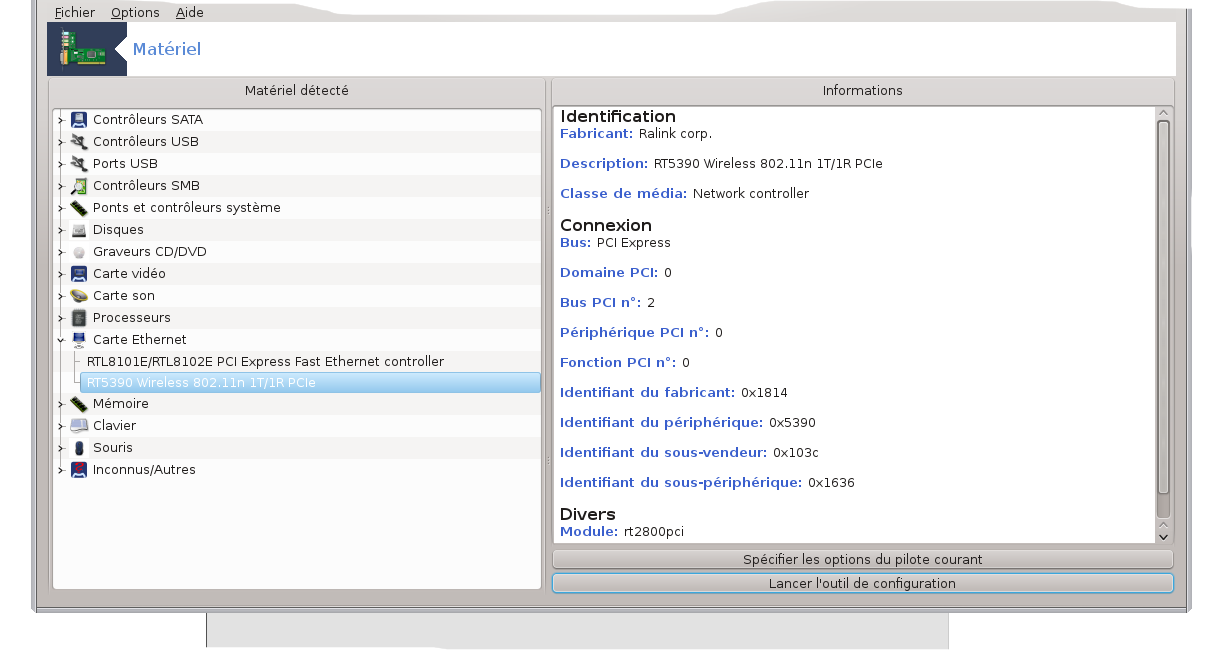
Task: Click the Ports USB icon
Action: (x=79, y=164)
